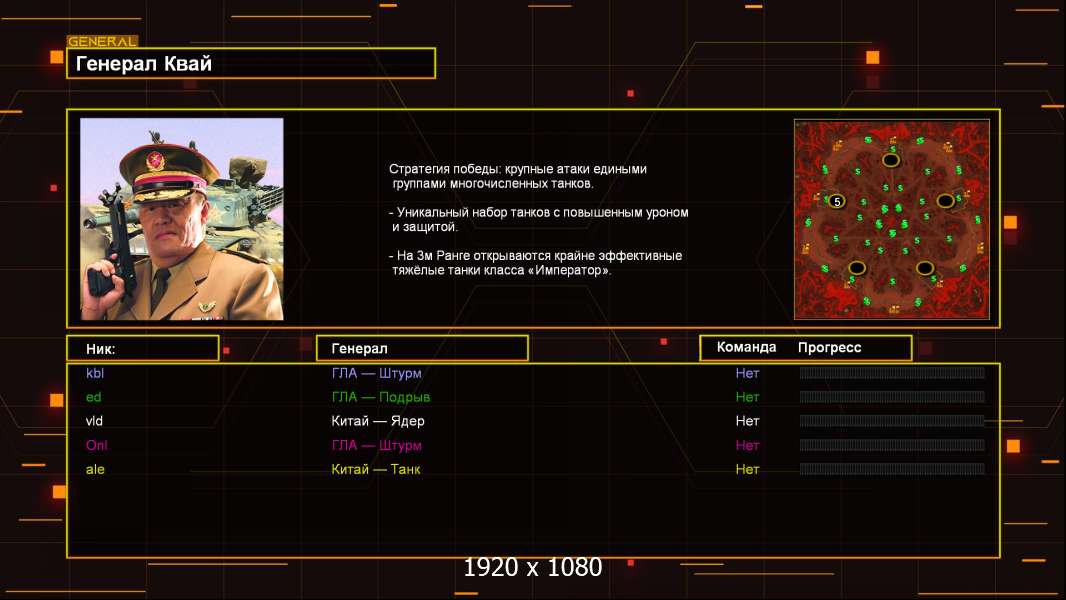
Task: Click start position 5 on the minimap
Action: 837,201
